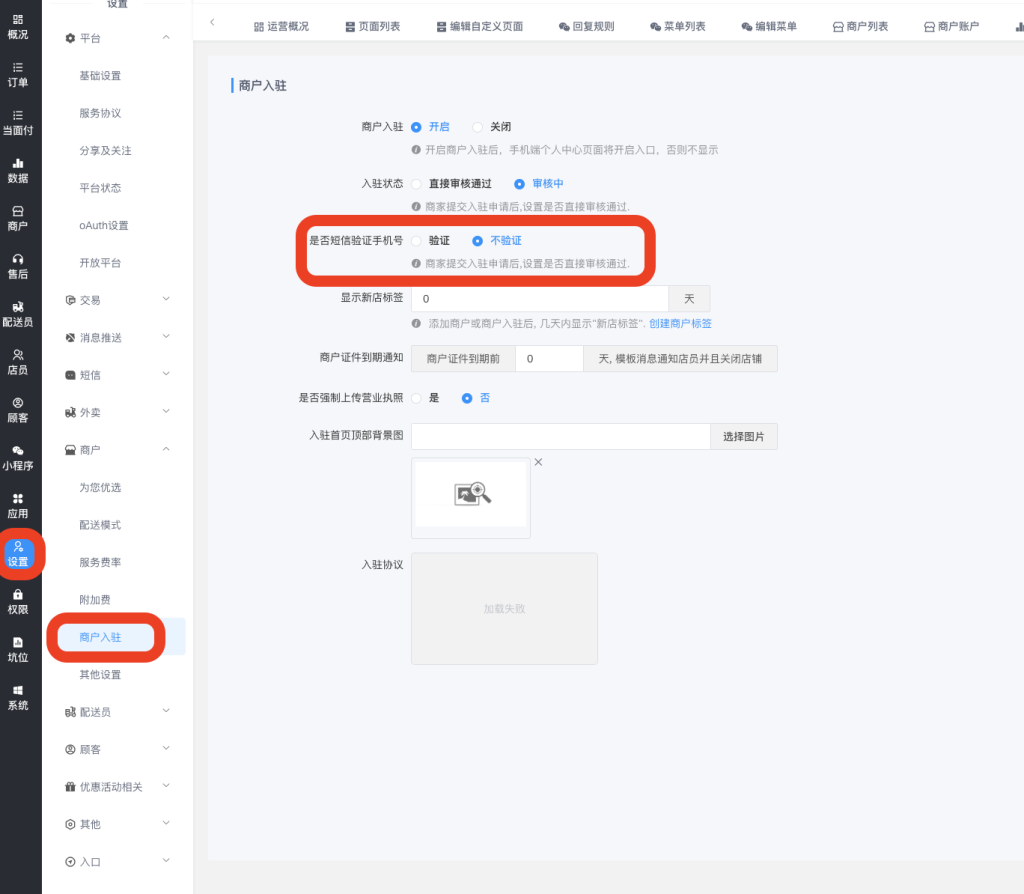Open the 权限 permissions lock icon
Screen dimensions: 1024x894
coord(18,595)
